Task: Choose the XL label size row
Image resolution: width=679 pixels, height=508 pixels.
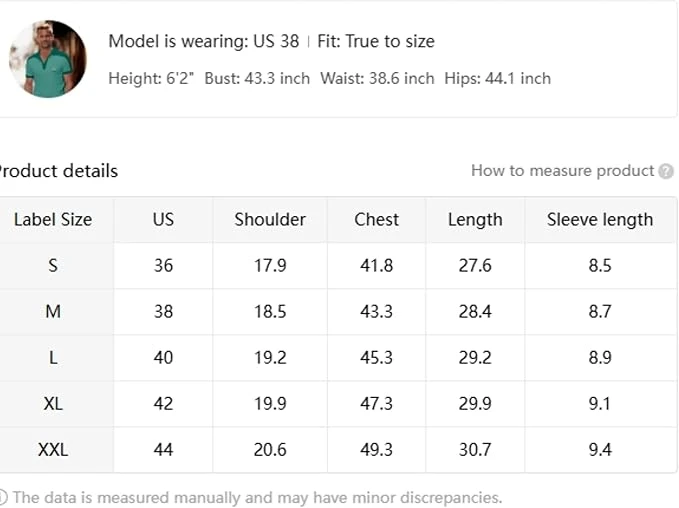Action: [53, 404]
